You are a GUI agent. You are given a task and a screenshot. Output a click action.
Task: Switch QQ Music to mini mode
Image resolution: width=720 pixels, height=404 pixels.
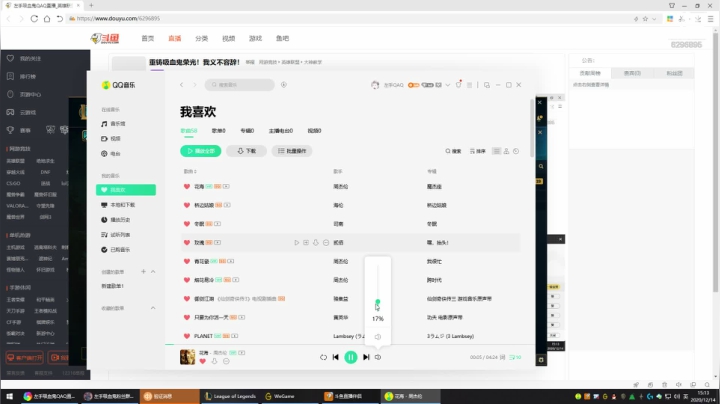coord(487,85)
